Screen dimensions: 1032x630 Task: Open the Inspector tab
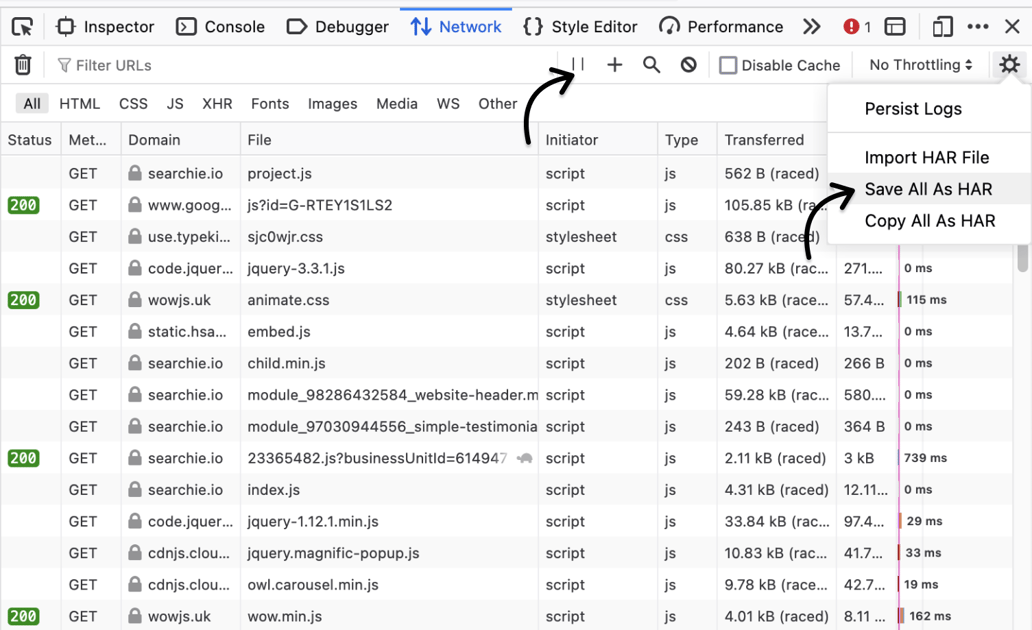(x=105, y=27)
